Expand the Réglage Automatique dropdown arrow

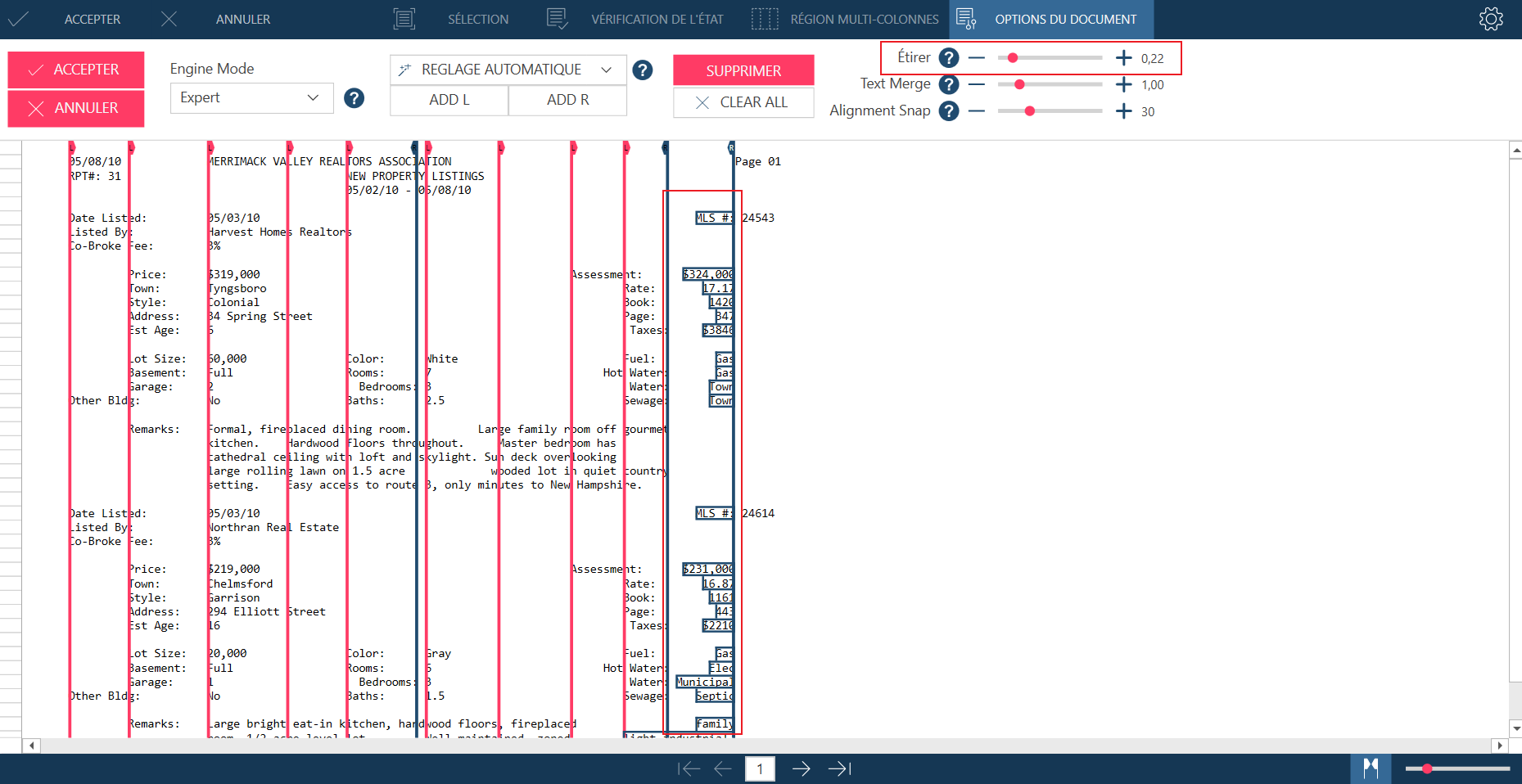click(x=607, y=70)
